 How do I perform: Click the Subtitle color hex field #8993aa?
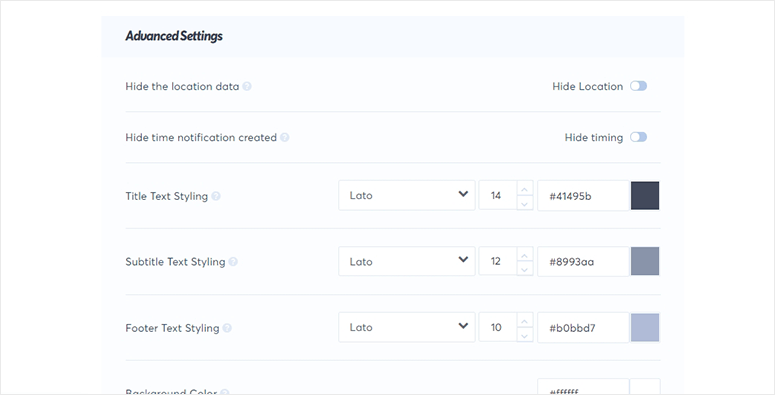pos(583,262)
